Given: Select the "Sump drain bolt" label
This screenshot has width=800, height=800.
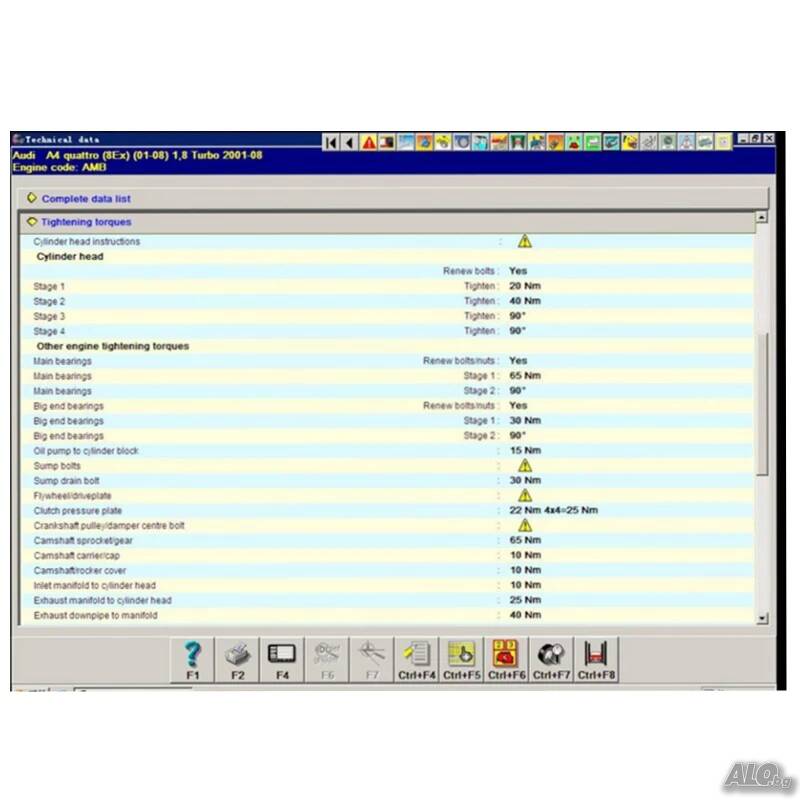Looking at the screenshot, I should pyautogui.click(x=66, y=481).
